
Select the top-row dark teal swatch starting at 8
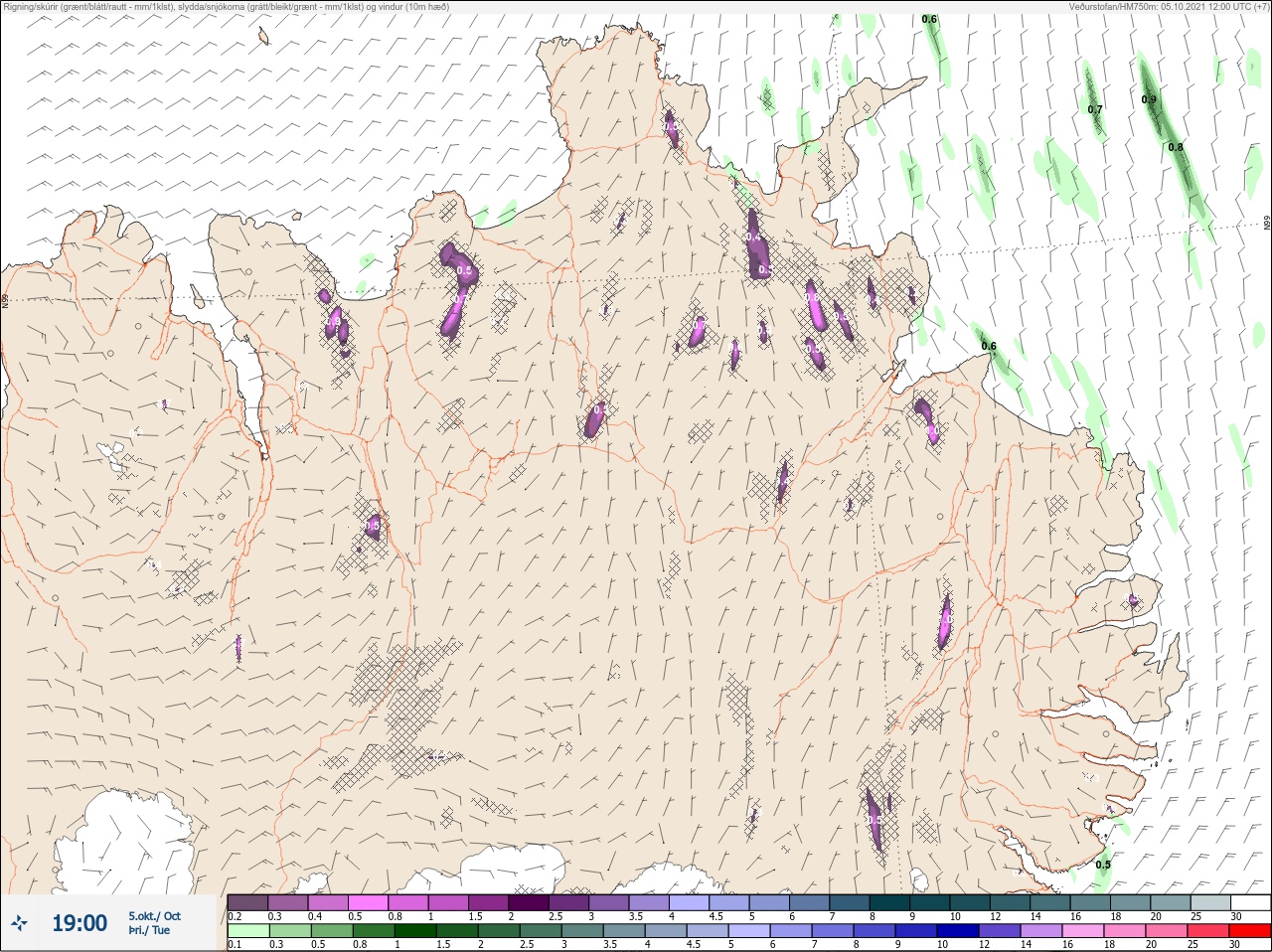pos(889,902)
